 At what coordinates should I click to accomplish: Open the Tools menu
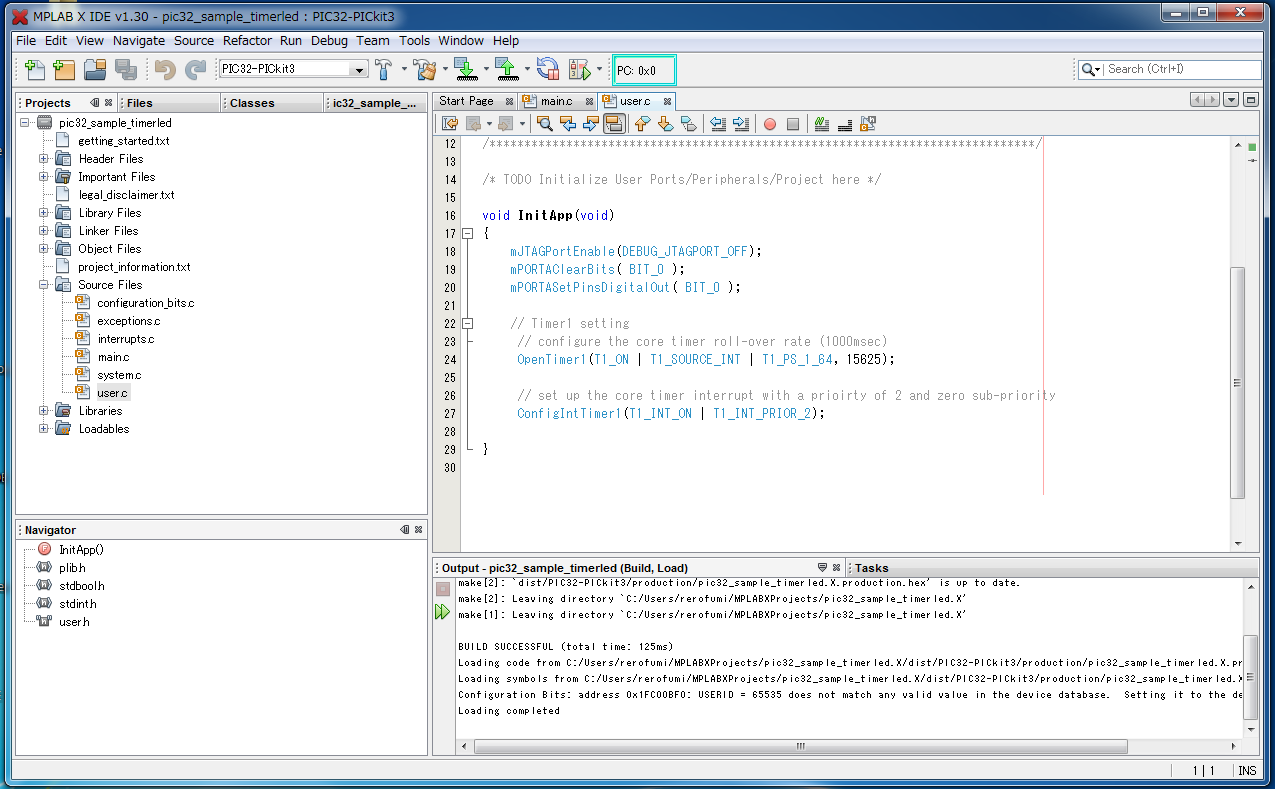(414, 41)
